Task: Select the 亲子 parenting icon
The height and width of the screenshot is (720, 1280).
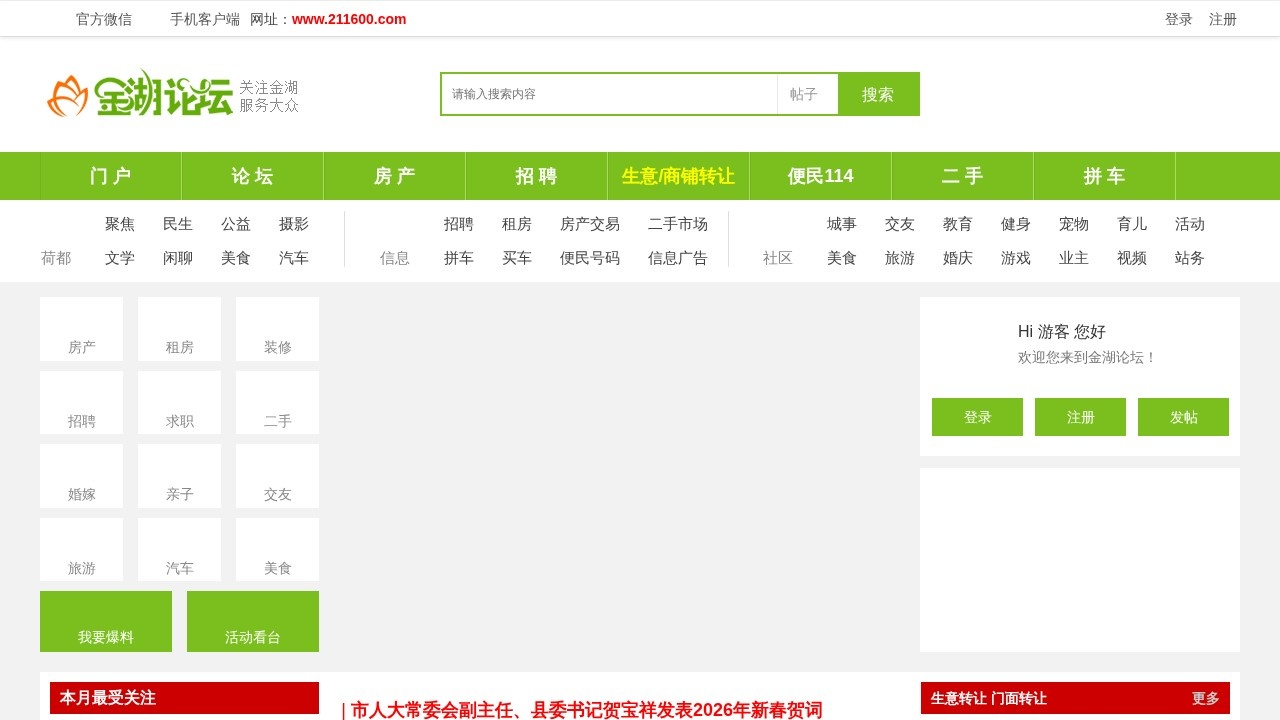Action: click(x=179, y=476)
